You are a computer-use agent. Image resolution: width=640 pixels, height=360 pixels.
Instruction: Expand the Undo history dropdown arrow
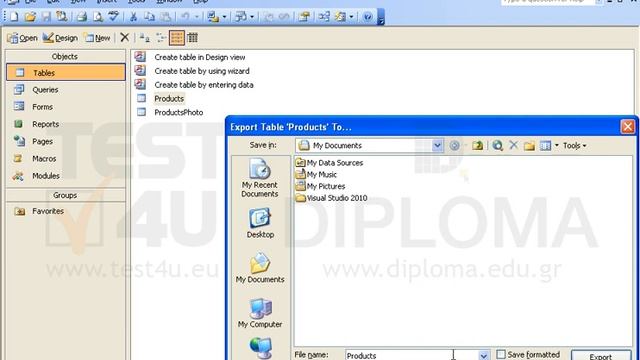pyautogui.click(x=196, y=17)
